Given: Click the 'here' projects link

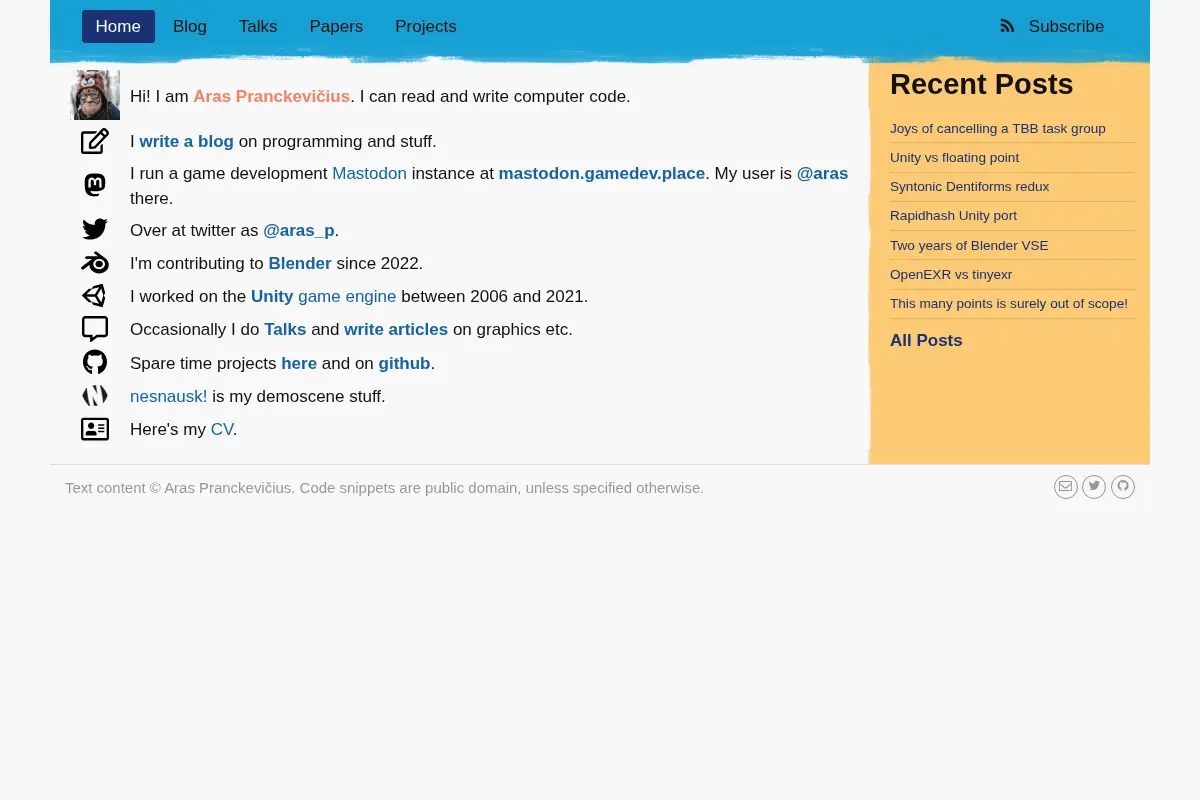Looking at the screenshot, I should point(299,364).
